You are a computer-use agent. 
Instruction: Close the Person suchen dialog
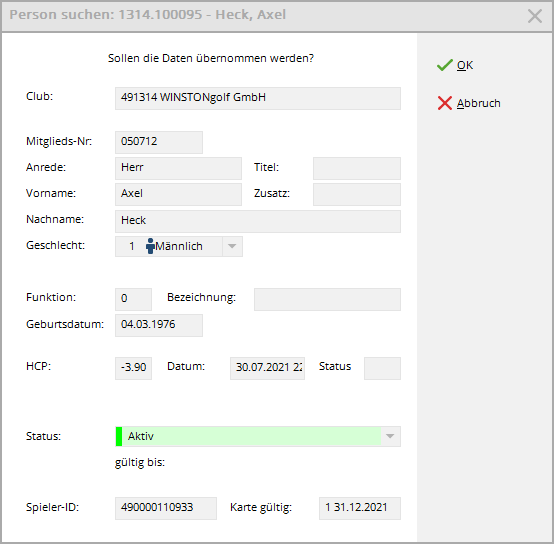point(535,16)
